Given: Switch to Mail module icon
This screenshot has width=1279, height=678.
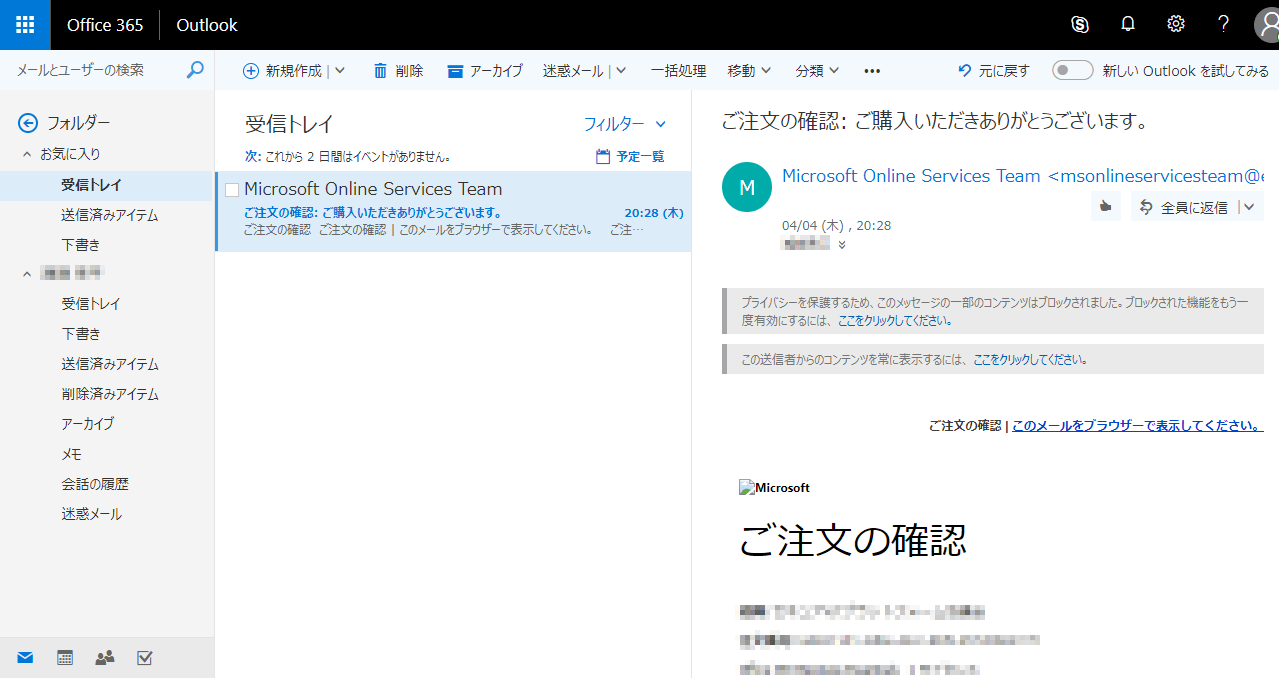Looking at the screenshot, I should (x=25, y=657).
